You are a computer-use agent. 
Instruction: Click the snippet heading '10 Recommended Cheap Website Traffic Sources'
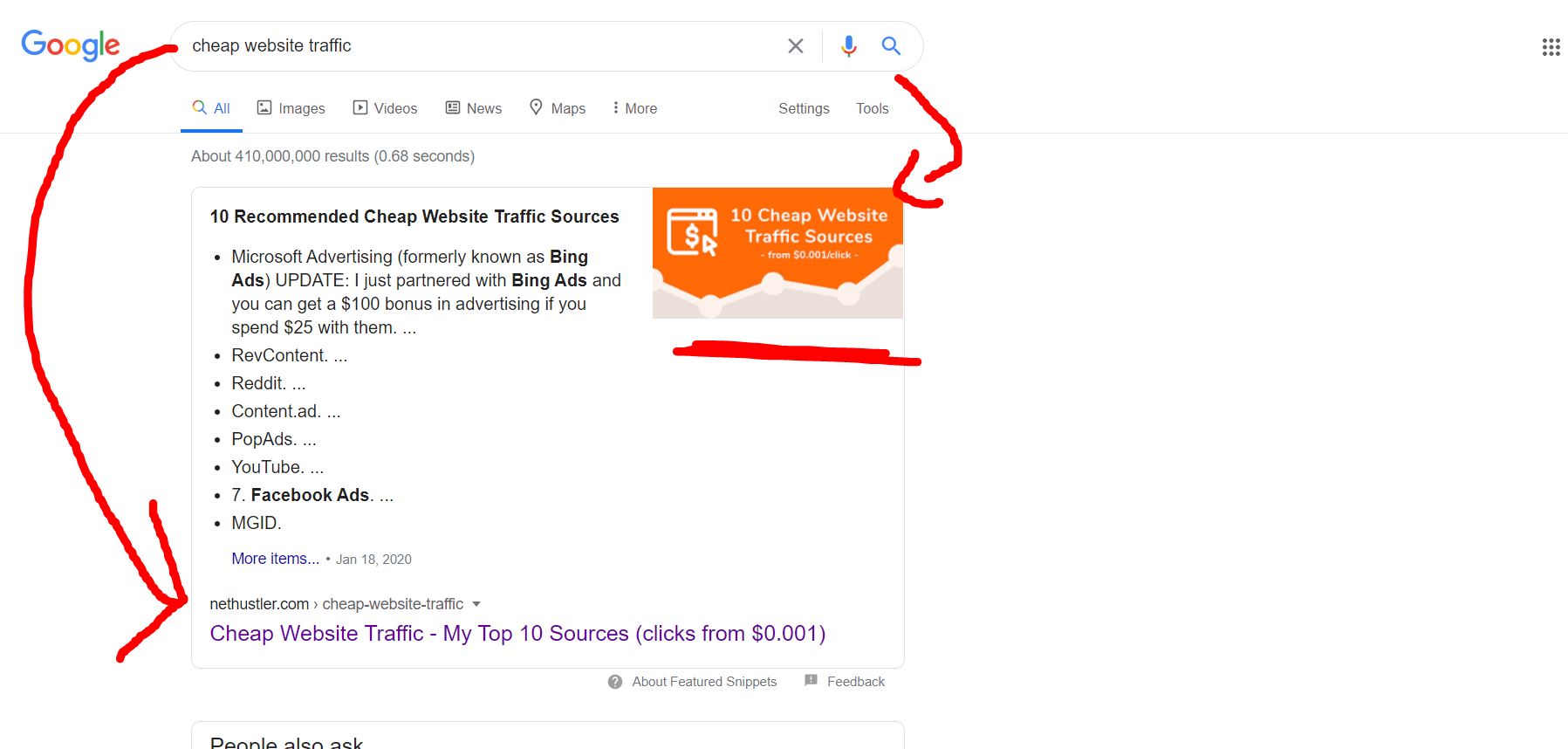[x=414, y=216]
